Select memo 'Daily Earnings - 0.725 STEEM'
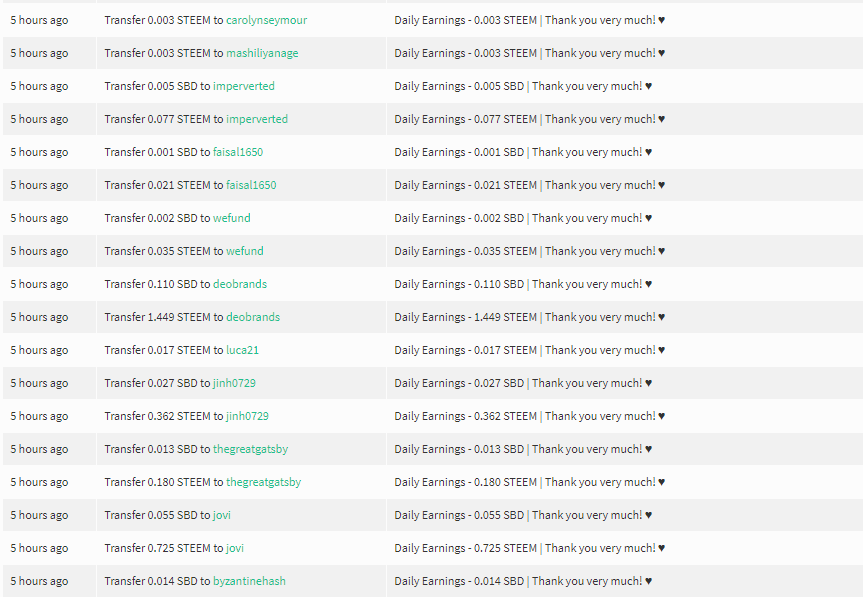This screenshot has height=597, width=863. click(x=466, y=549)
